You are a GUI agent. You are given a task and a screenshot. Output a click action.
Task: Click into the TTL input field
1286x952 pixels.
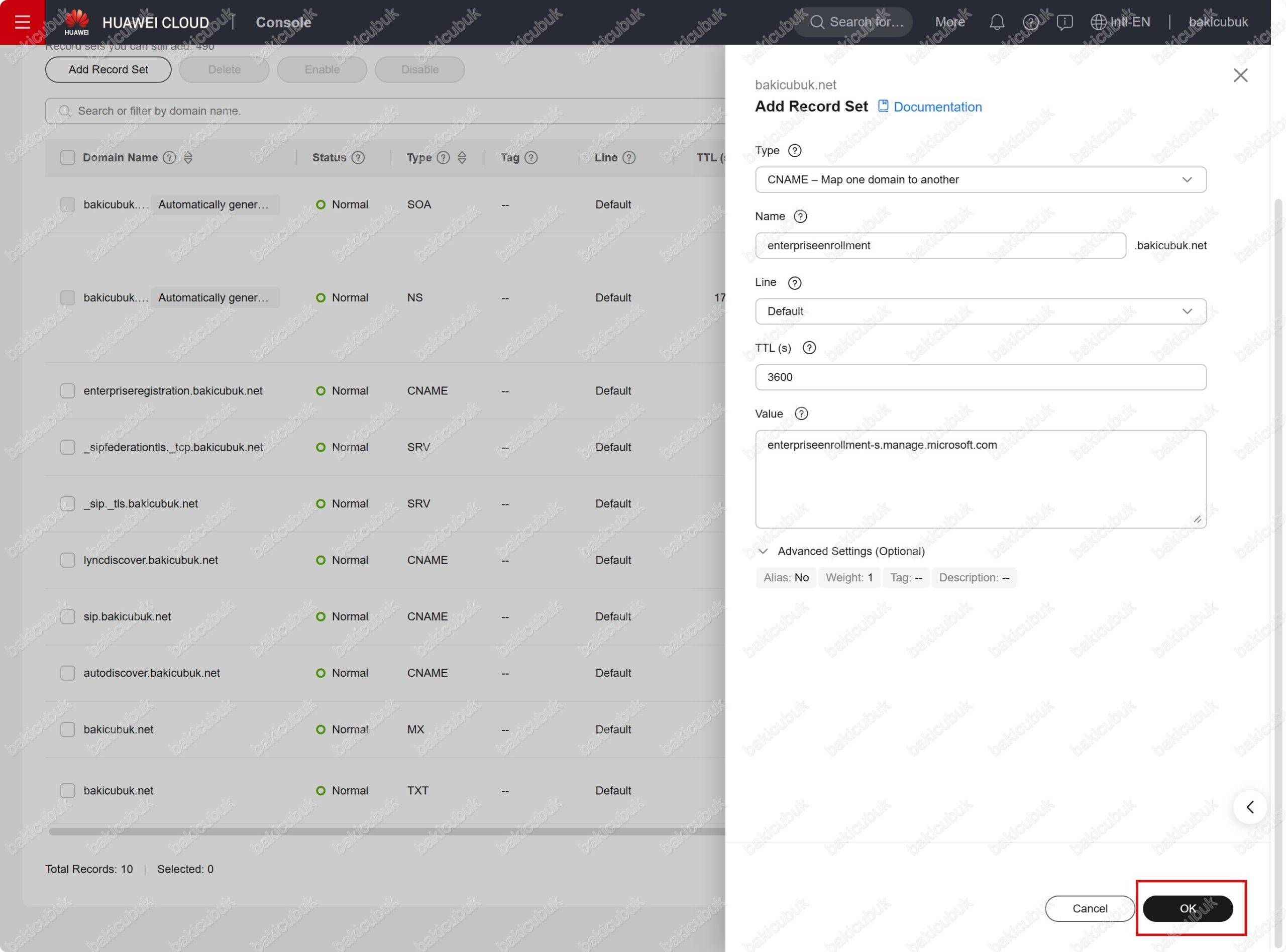[980, 377]
